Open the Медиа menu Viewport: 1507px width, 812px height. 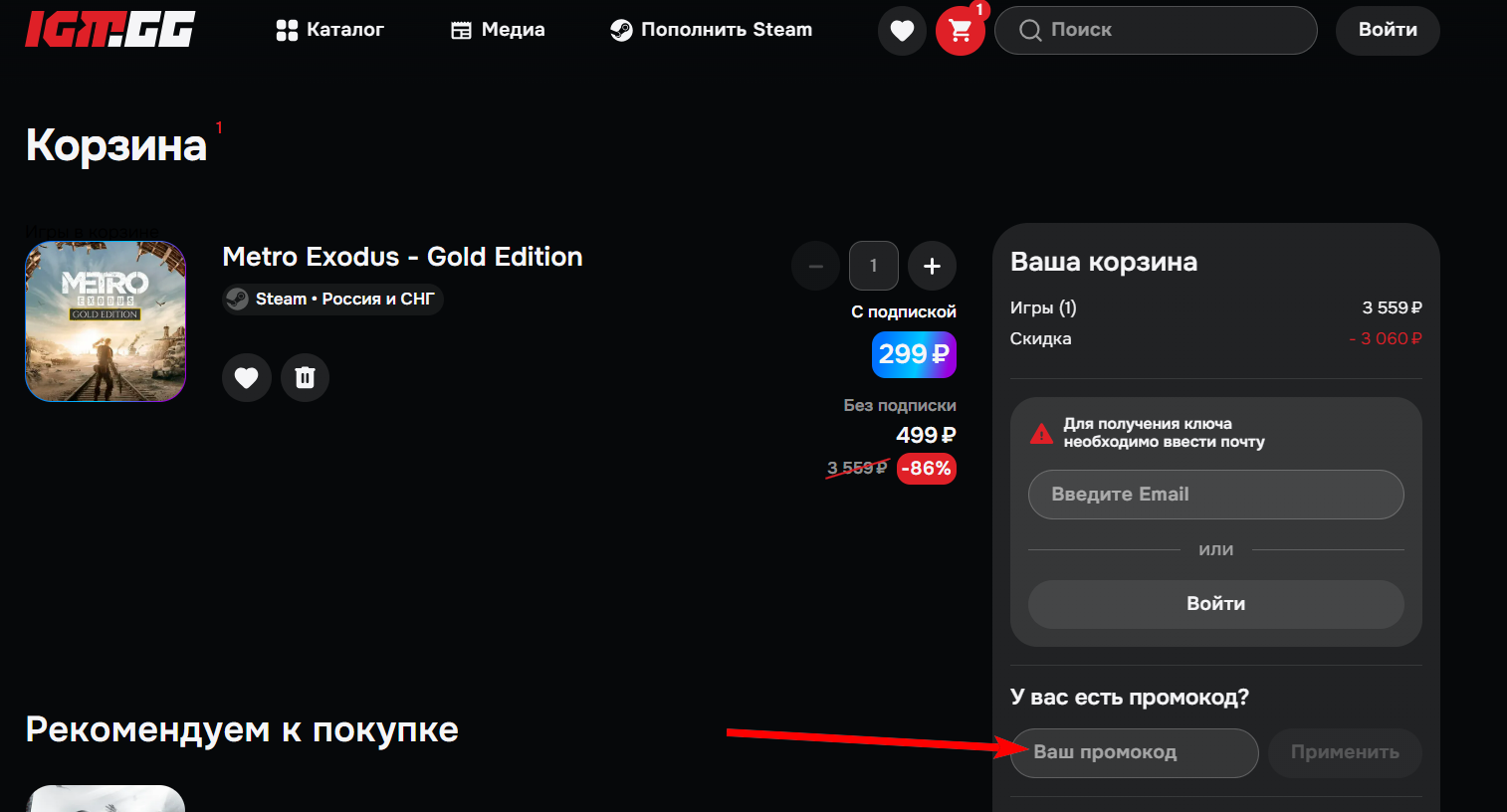[x=498, y=30]
